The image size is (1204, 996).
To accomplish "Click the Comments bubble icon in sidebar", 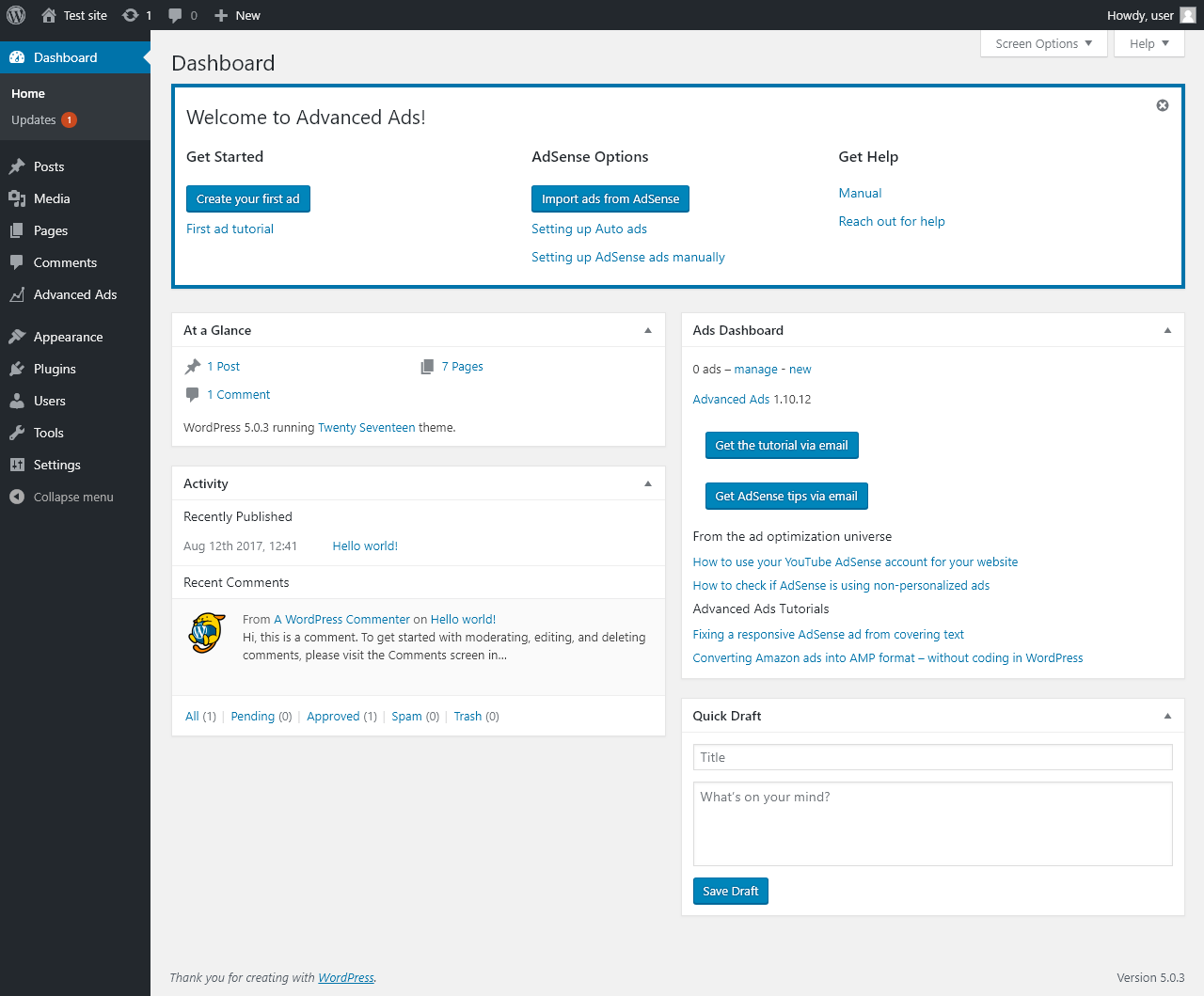I will [x=17, y=262].
